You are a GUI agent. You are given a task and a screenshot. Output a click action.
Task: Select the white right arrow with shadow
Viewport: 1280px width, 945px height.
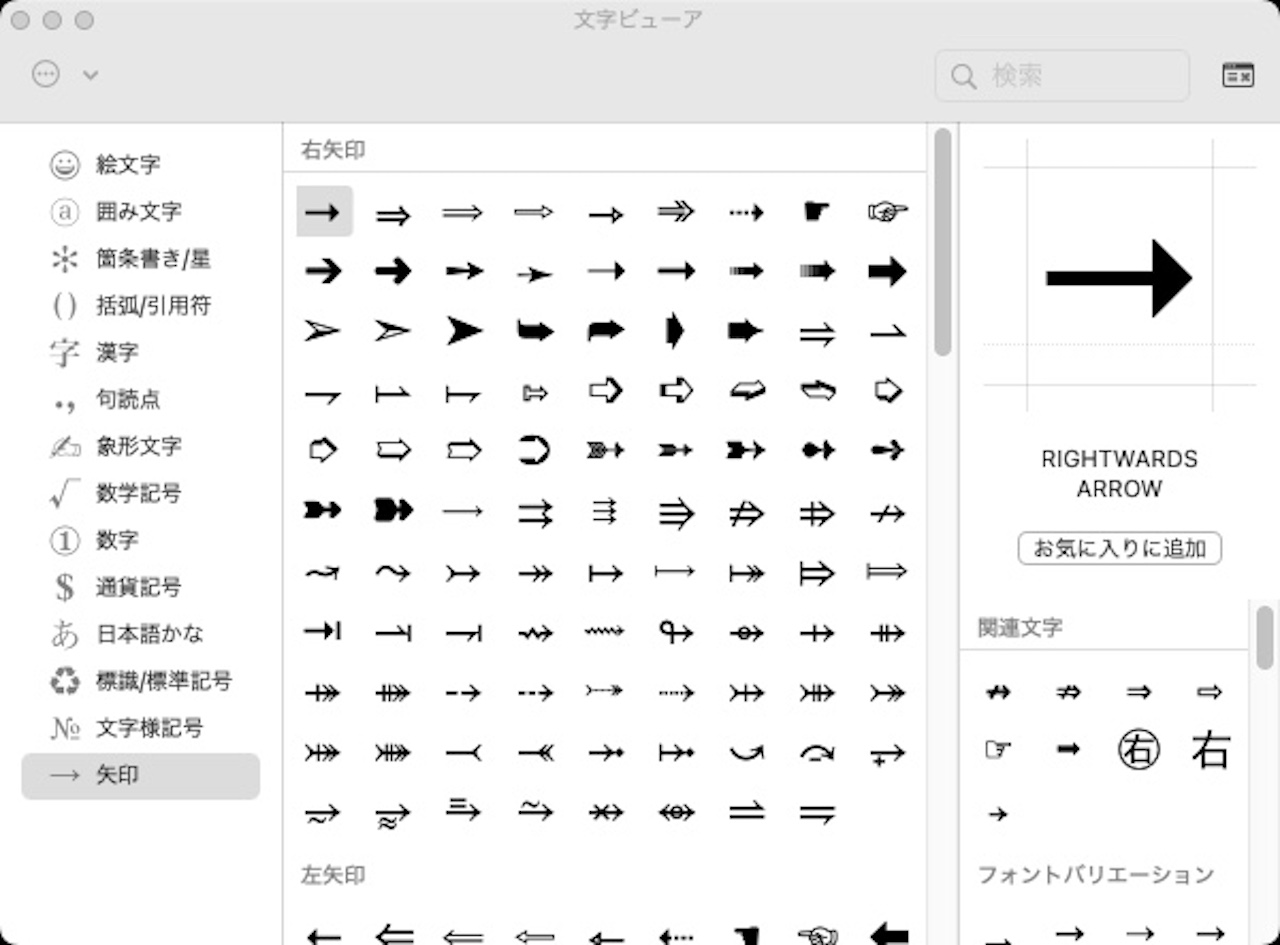pyautogui.click(x=605, y=391)
